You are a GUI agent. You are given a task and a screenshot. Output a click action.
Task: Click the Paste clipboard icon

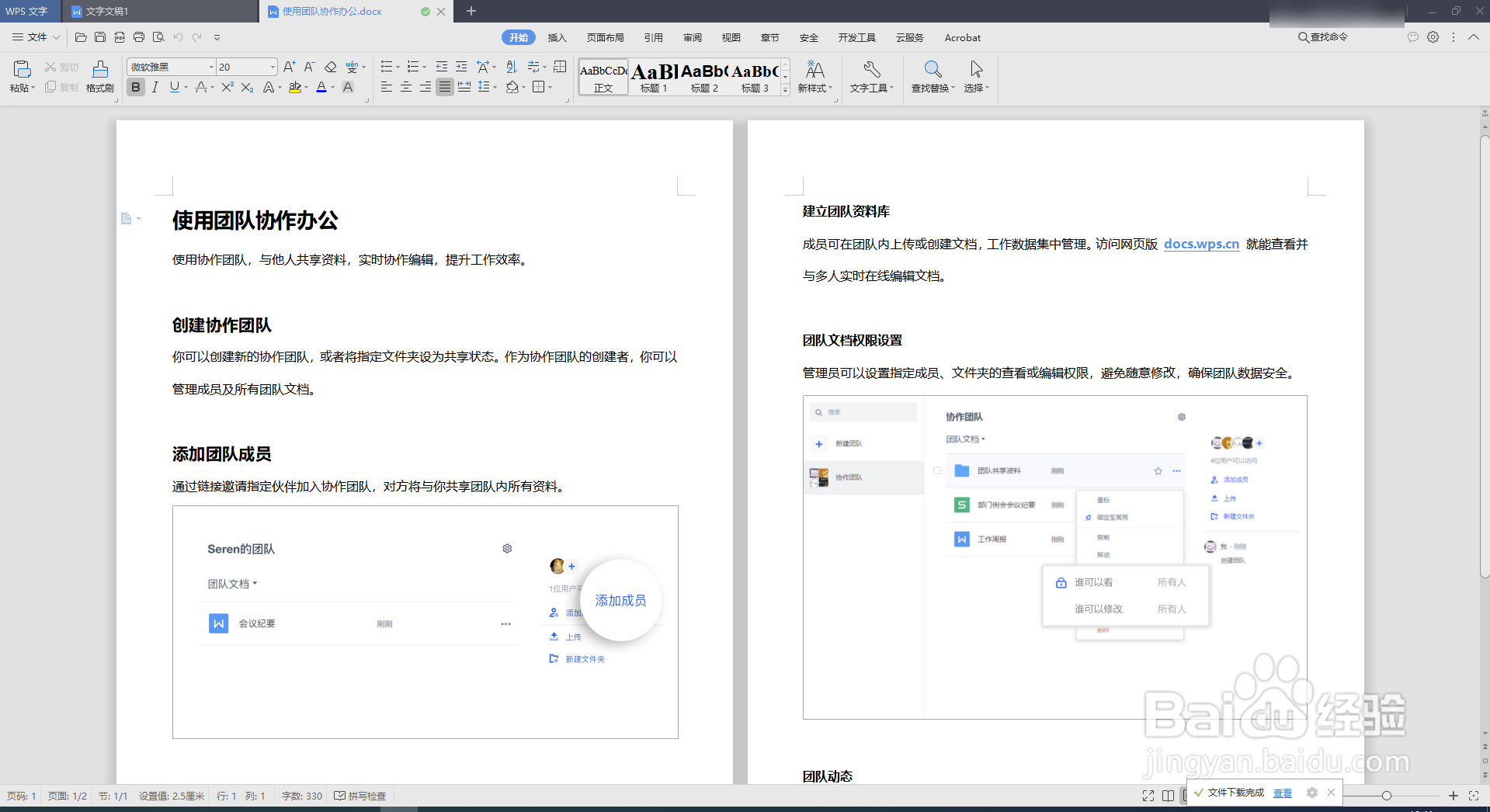(x=22, y=69)
